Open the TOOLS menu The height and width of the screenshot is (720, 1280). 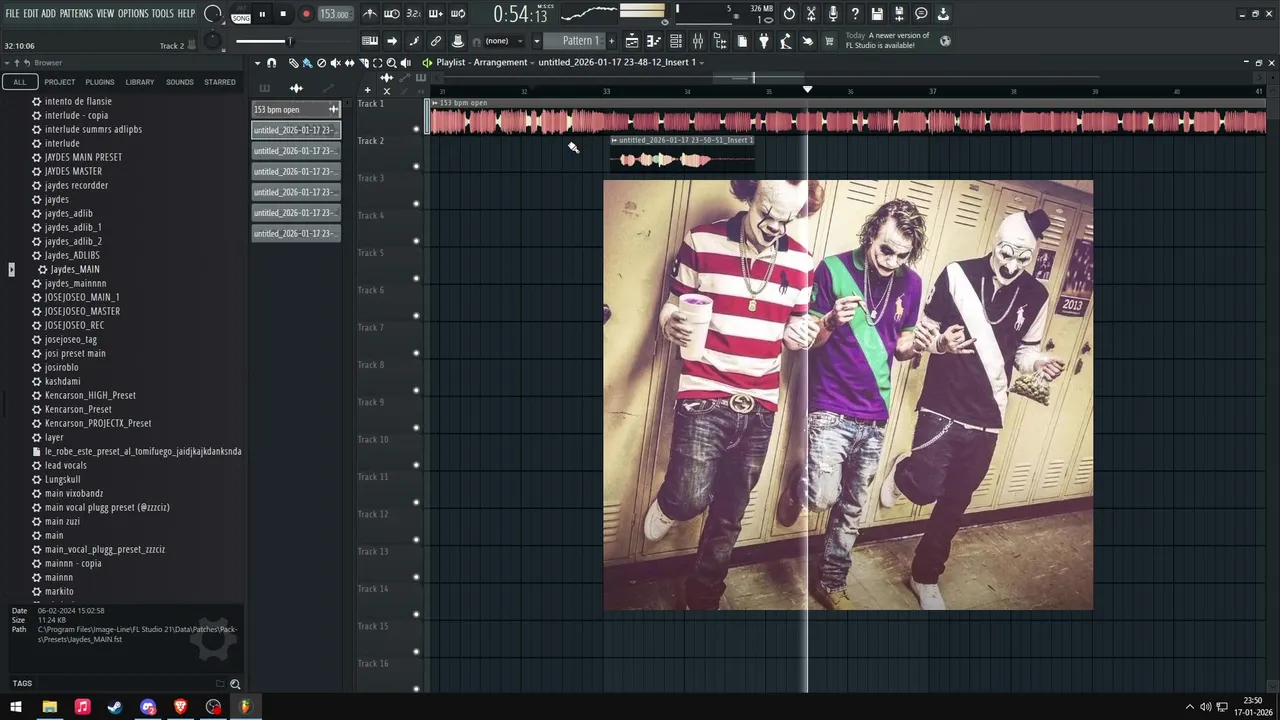[162, 14]
